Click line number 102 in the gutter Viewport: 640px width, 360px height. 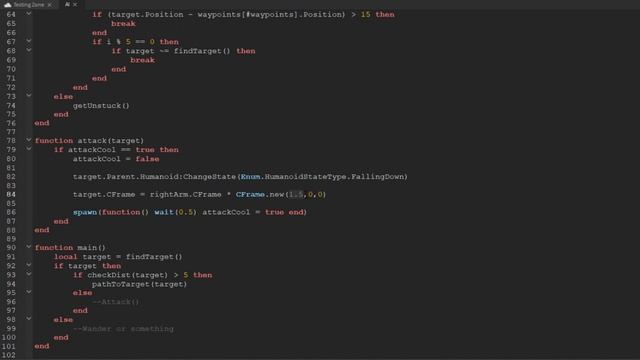[x=9, y=355]
